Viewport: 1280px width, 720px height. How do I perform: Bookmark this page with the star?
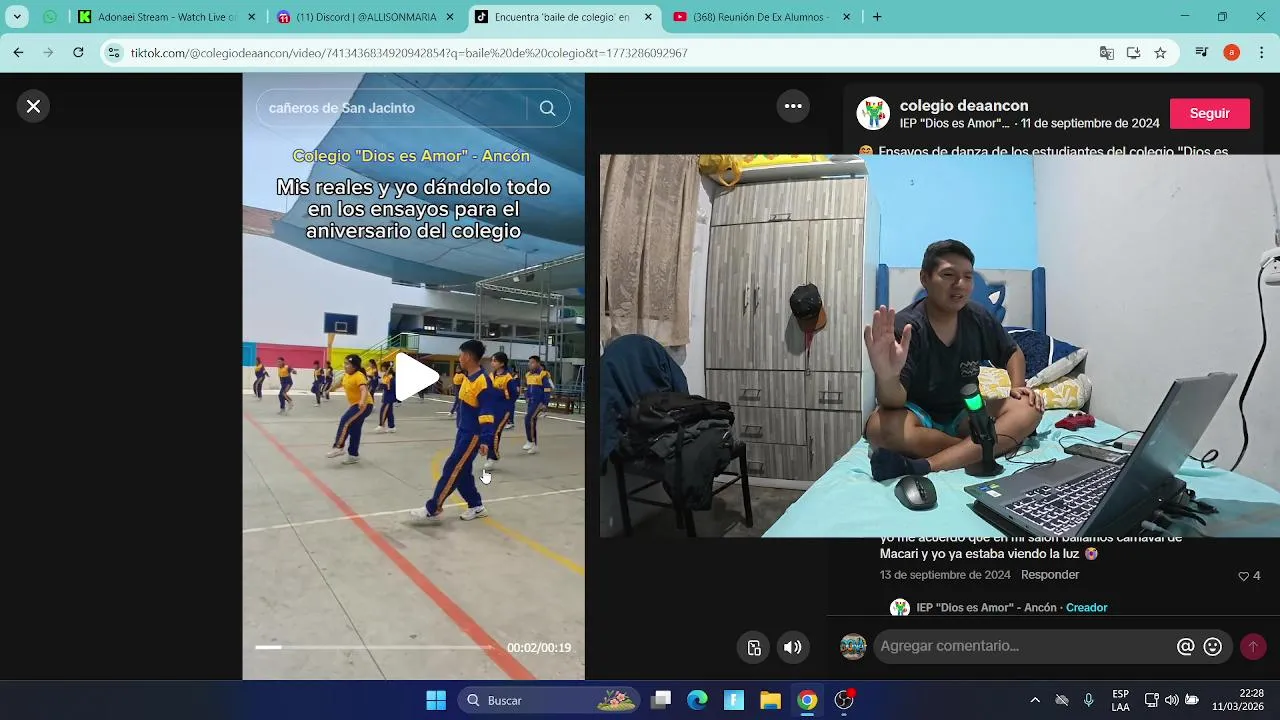tap(1160, 53)
